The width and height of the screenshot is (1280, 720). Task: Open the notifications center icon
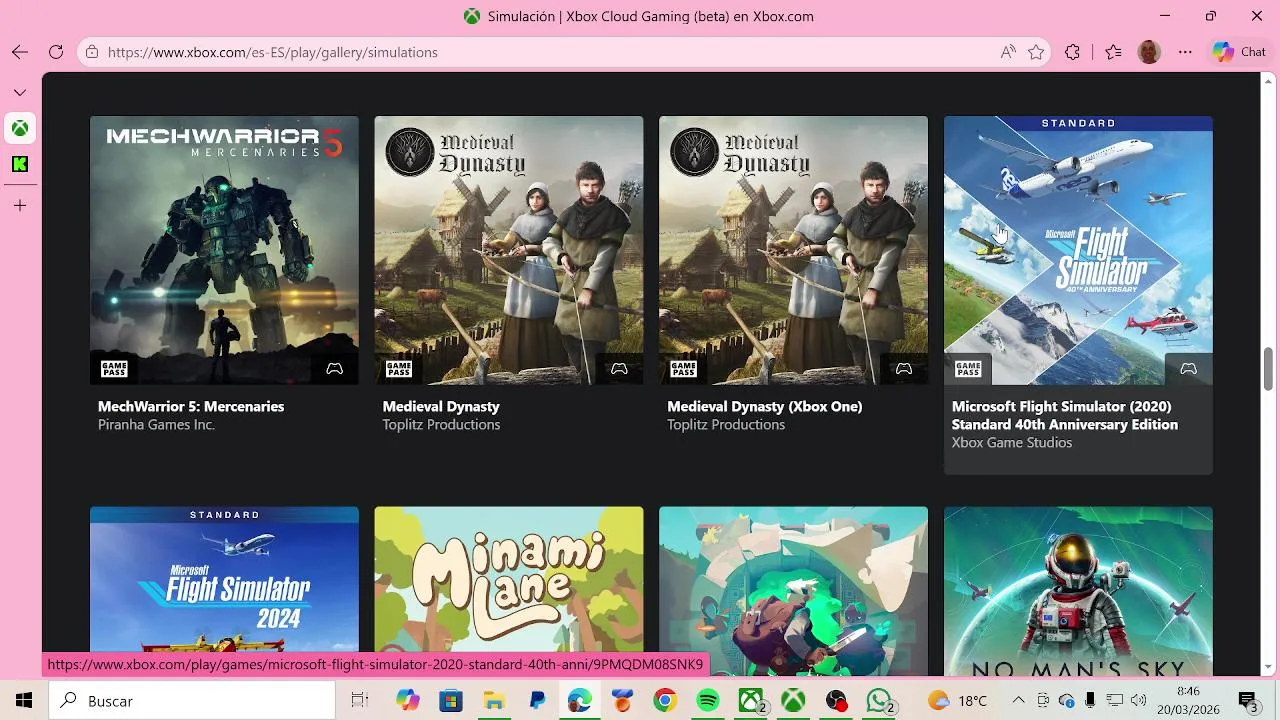1248,701
